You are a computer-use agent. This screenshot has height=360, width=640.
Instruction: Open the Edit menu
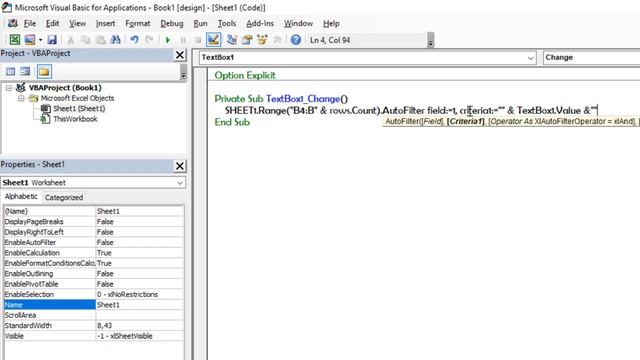[52, 24]
